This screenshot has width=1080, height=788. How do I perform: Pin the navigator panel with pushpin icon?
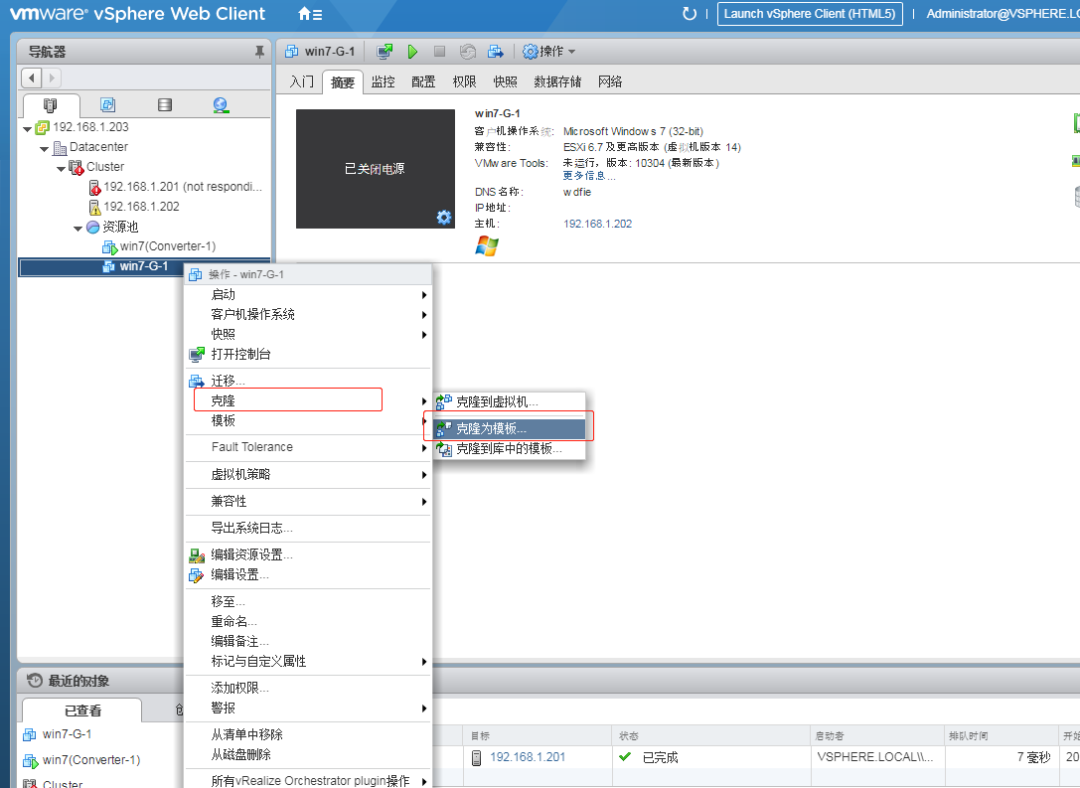[x=259, y=52]
